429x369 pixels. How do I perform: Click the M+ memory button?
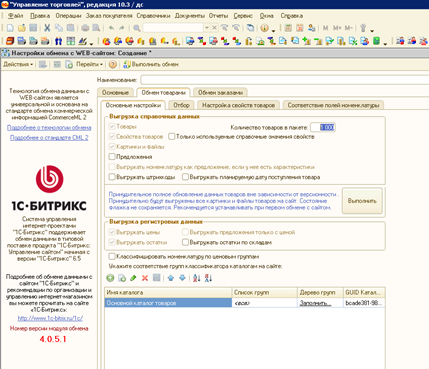(337, 28)
